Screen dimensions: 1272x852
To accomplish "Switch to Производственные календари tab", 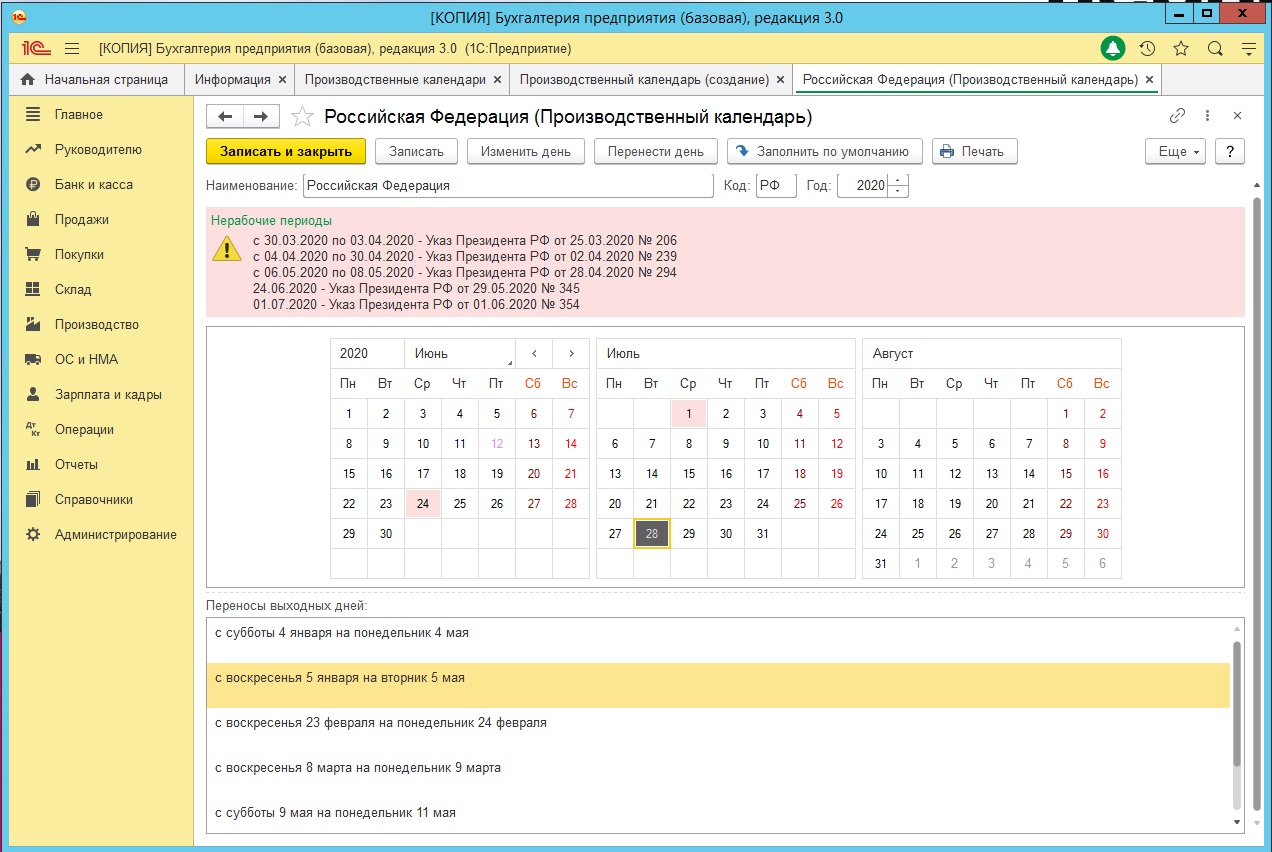I will (x=395, y=79).
